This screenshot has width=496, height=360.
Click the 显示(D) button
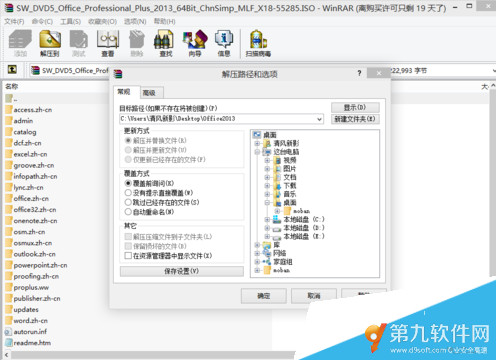pyautogui.click(x=355, y=107)
